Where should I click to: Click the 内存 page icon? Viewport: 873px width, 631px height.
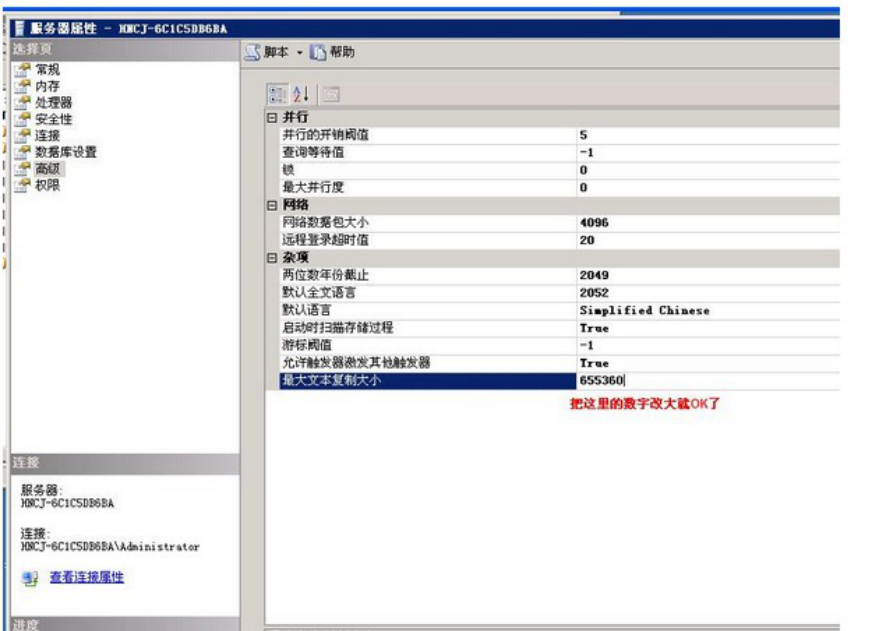(x=24, y=86)
